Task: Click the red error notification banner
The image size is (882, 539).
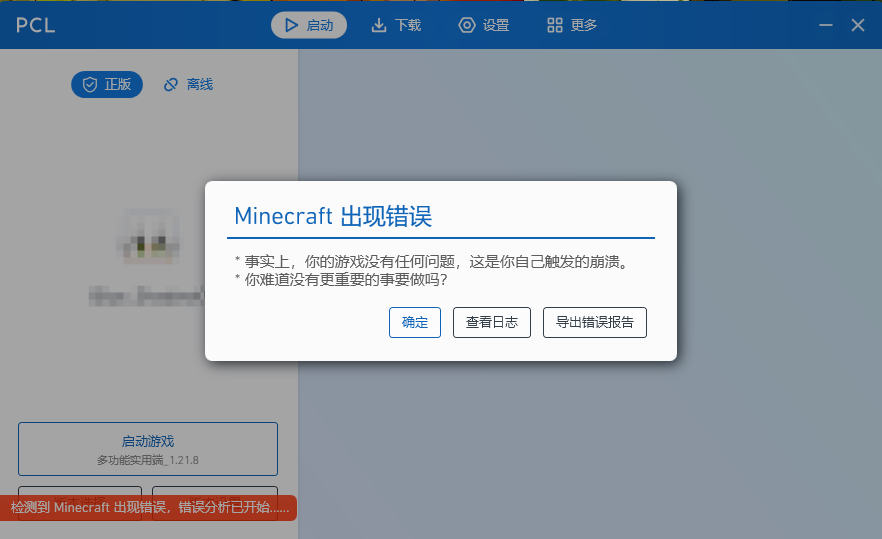Action: pyautogui.click(x=148, y=507)
